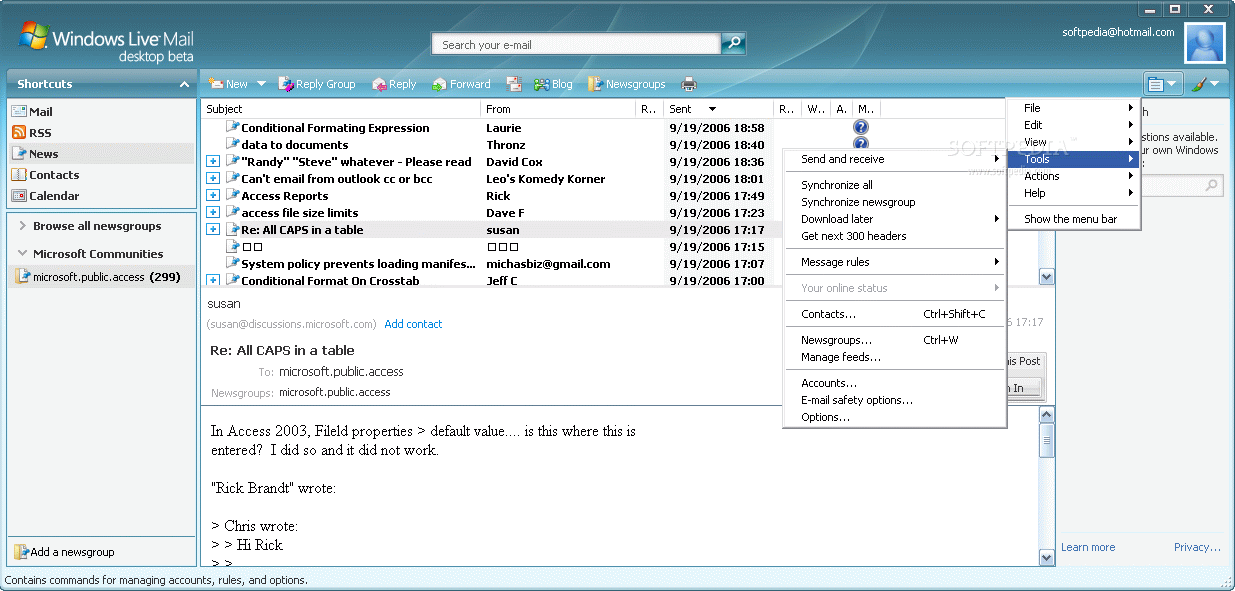Click the message list scroll down arrow
The image size is (1235, 591).
(1047, 277)
